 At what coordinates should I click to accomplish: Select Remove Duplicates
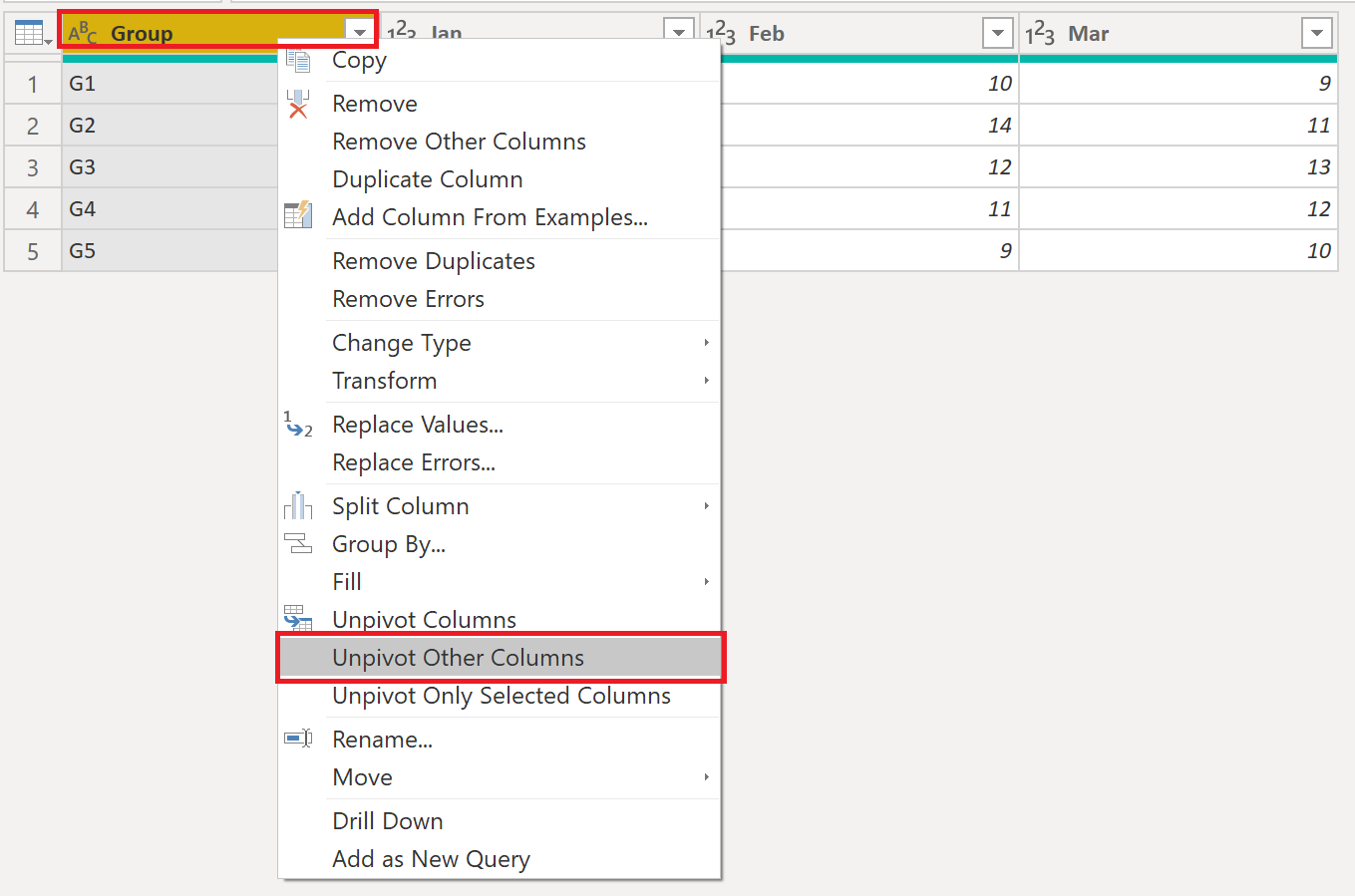tap(500, 261)
